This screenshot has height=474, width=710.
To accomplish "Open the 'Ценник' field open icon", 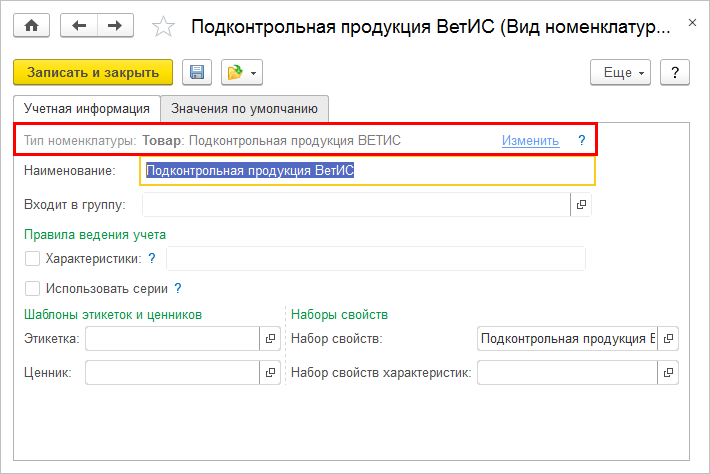I will 270,373.
